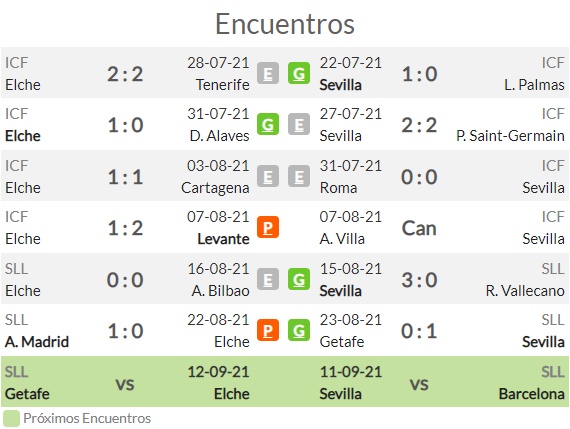Click the gray E badge for Elche vs Tenerife
The width and height of the screenshot is (570, 429).
pyautogui.click(x=268, y=73)
